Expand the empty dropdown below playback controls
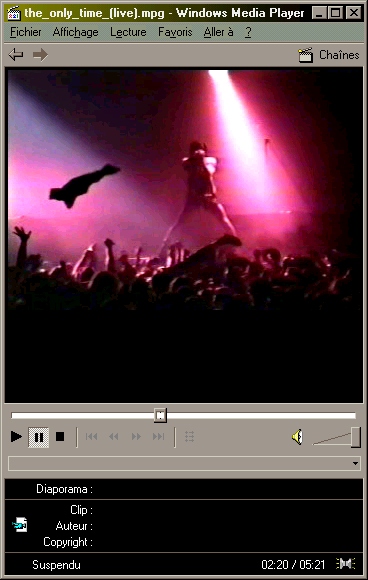368x580 pixels. 355,463
